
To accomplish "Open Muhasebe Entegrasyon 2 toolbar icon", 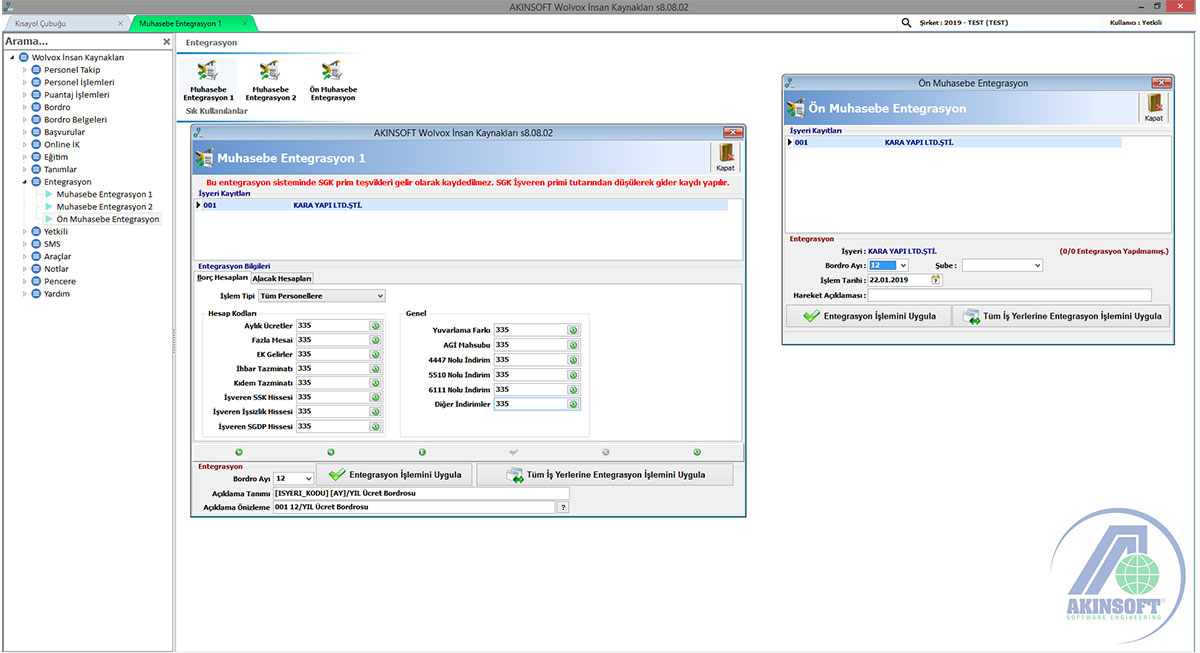I will pyautogui.click(x=270, y=81).
